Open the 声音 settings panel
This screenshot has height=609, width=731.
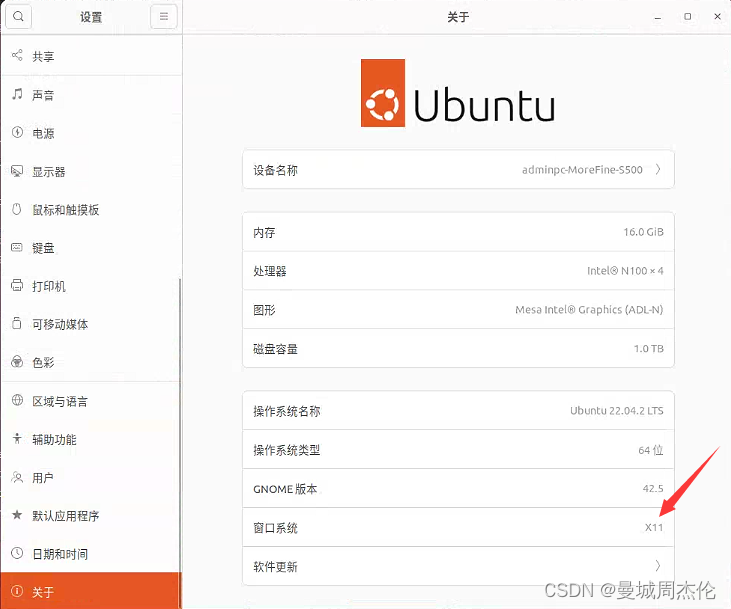coord(91,95)
